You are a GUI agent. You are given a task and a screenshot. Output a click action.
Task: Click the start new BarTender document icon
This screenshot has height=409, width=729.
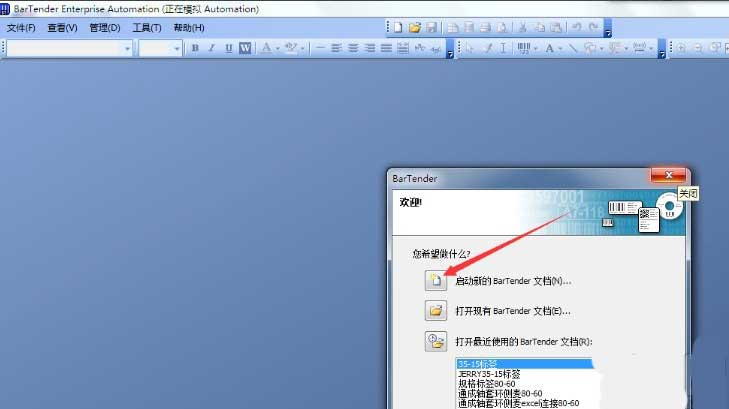click(x=436, y=280)
